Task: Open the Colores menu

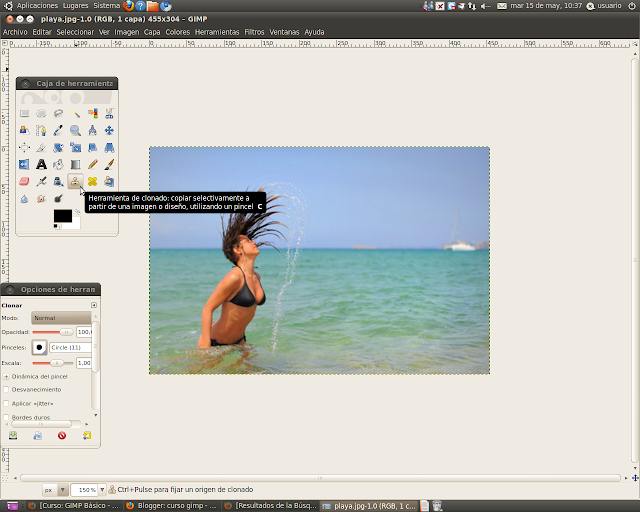Action: point(178,32)
